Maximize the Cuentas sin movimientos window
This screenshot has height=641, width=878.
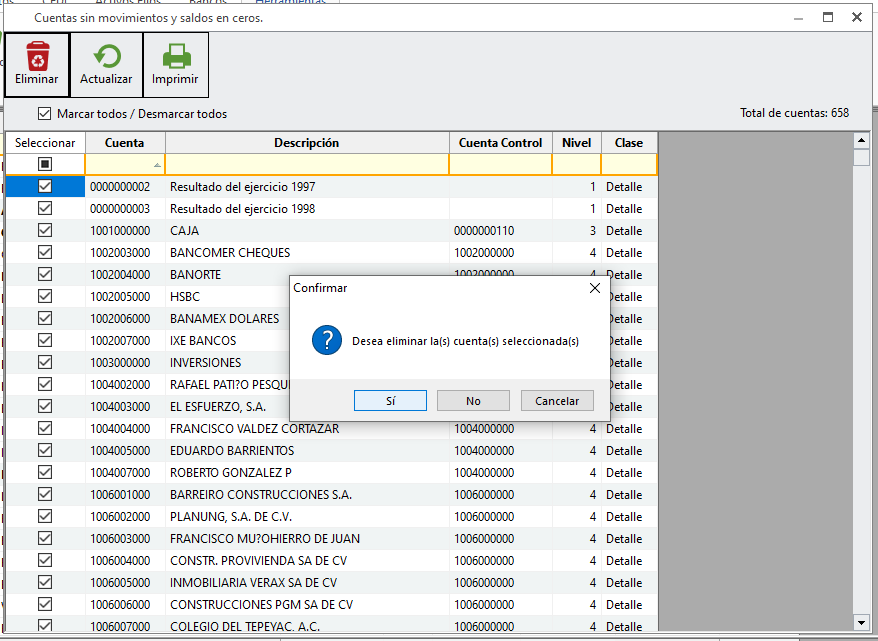(828, 17)
